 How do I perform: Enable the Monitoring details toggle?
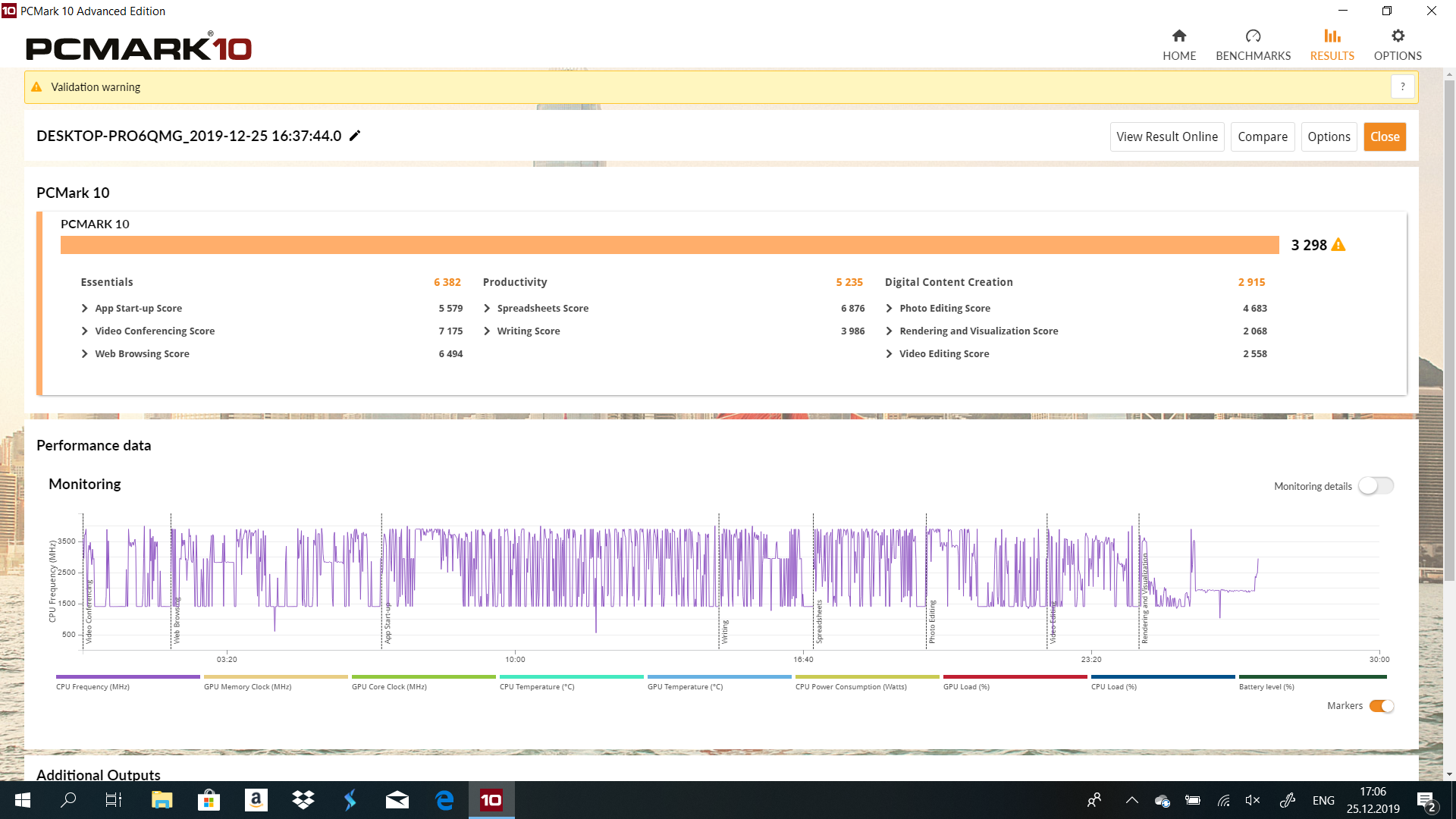(1376, 485)
